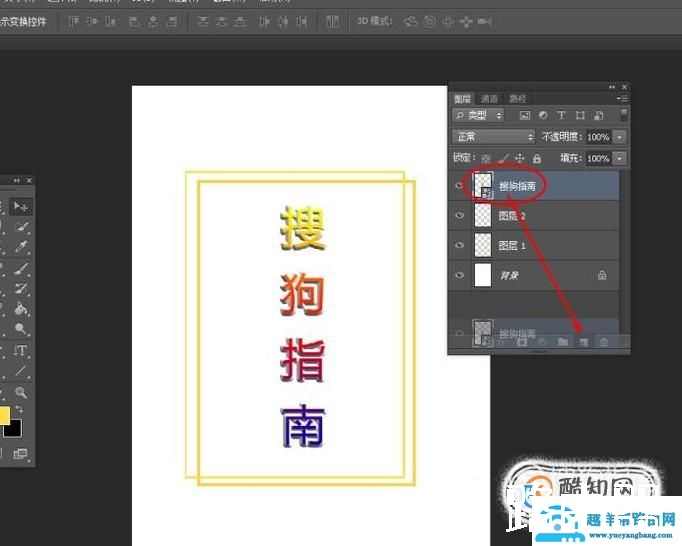Screen dimensions: 682x546
Task: Select the Paint Bucket tool
Action: [21, 309]
